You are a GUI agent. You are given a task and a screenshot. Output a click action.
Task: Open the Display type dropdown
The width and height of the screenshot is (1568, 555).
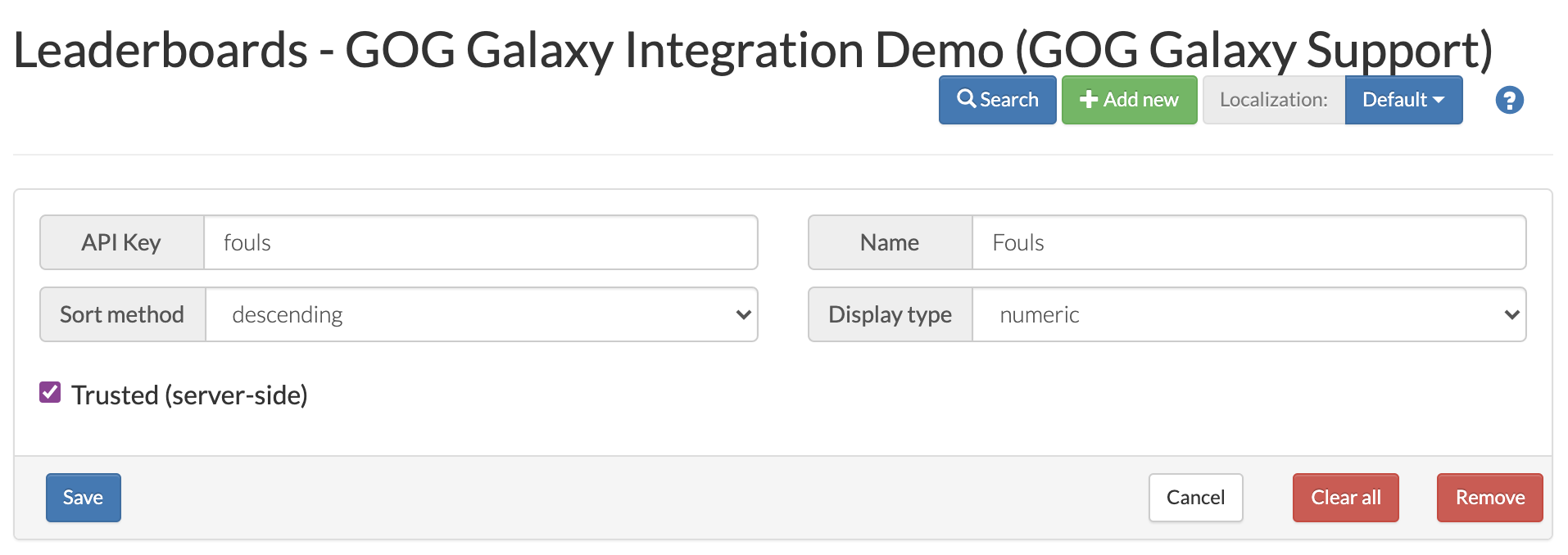click(x=1249, y=314)
